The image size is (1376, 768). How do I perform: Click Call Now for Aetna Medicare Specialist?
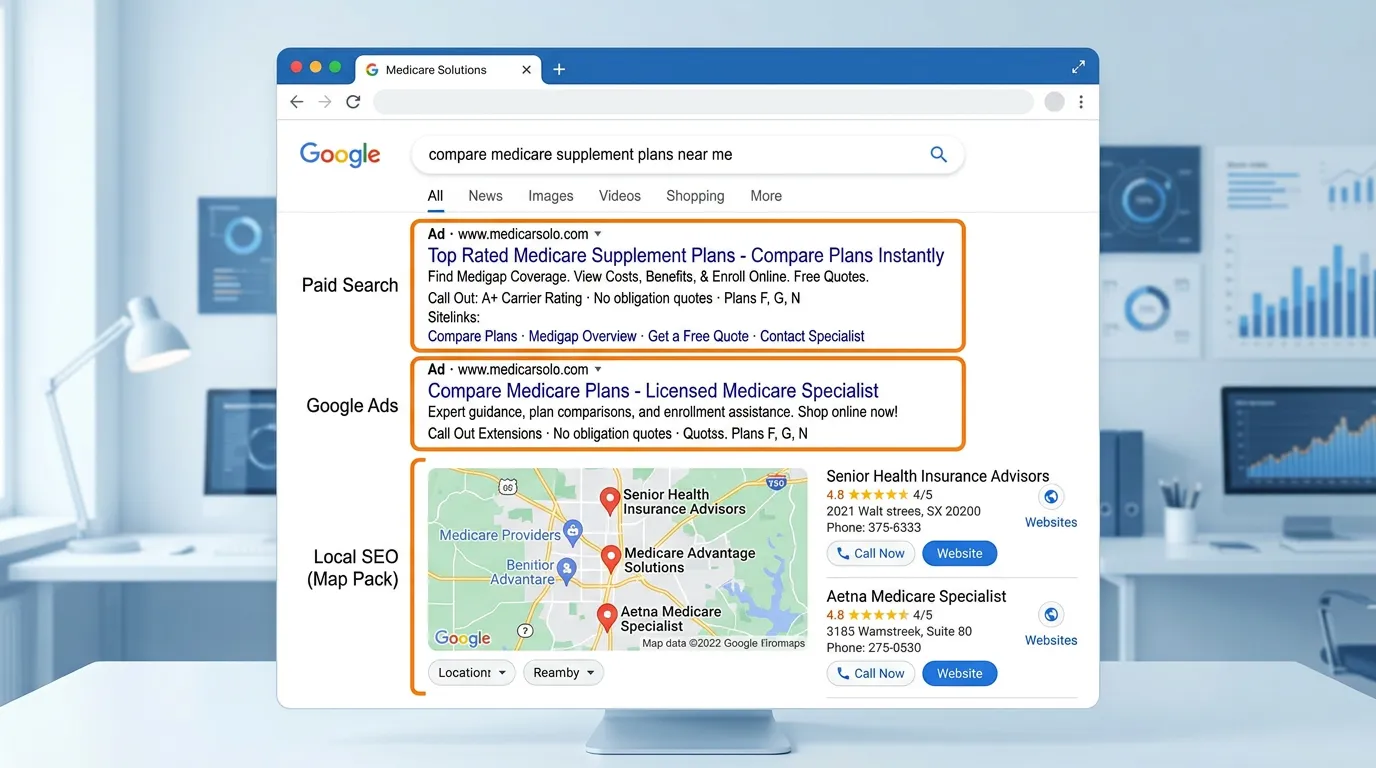tap(870, 673)
